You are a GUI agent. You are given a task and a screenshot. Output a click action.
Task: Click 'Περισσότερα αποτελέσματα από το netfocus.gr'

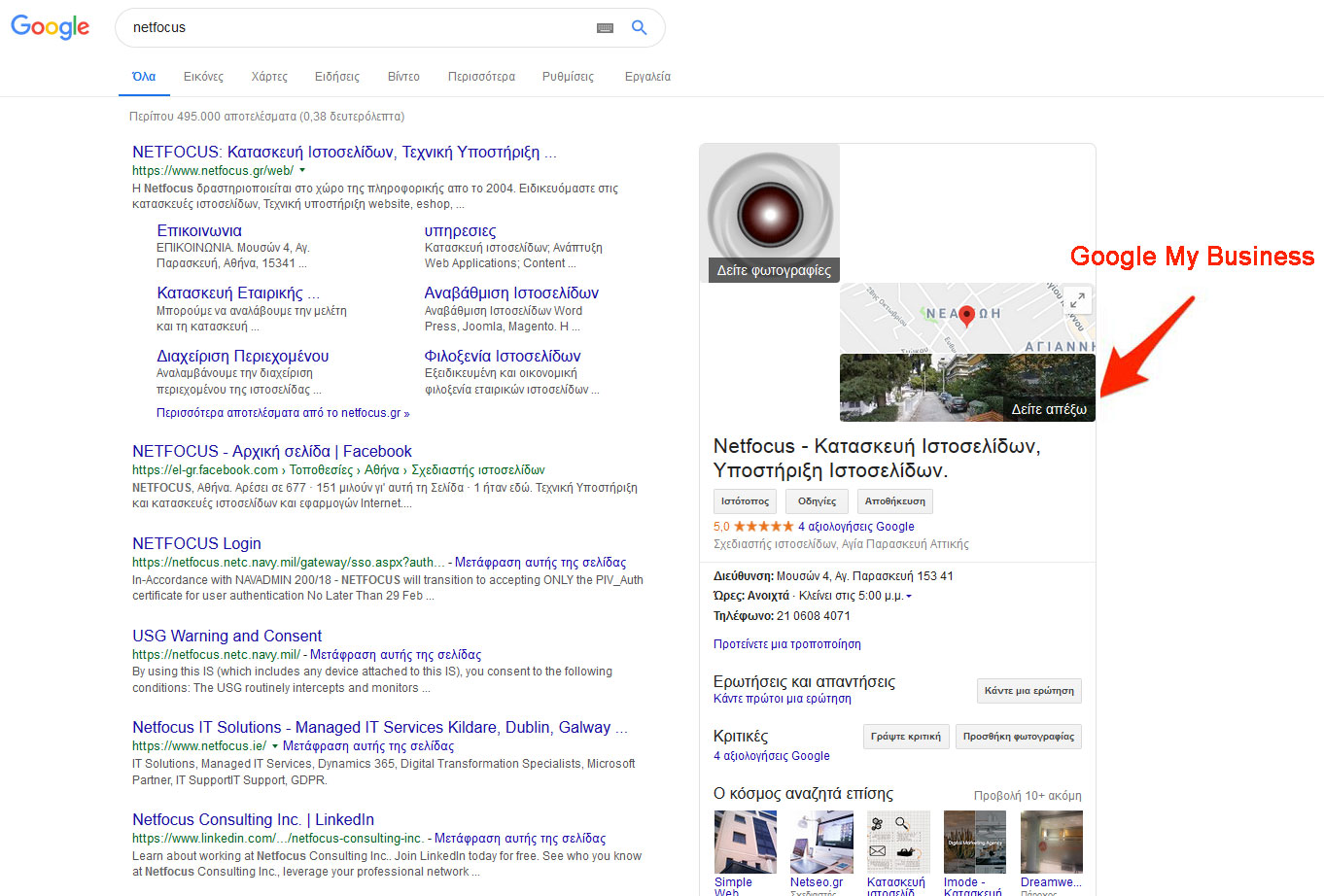(x=283, y=413)
